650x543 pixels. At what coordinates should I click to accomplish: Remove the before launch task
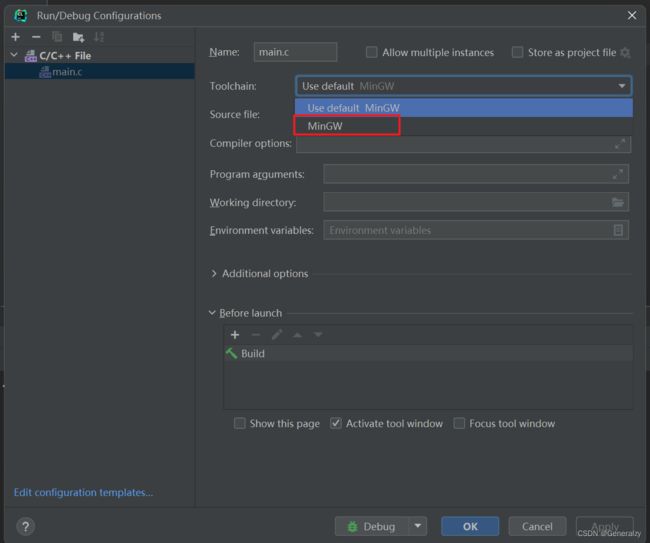(x=256, y=335)
